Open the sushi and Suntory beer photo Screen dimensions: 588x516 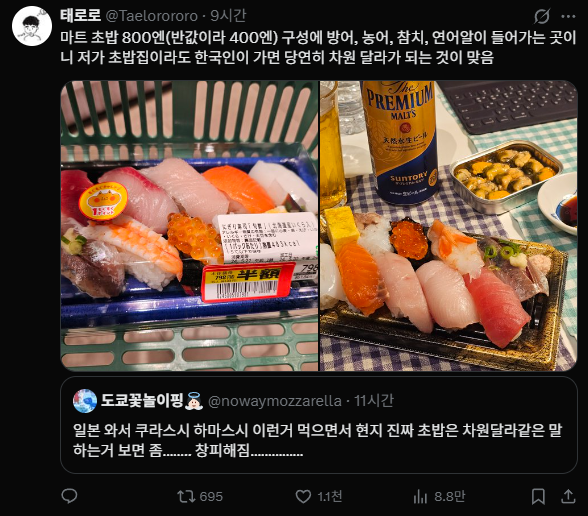448,226
